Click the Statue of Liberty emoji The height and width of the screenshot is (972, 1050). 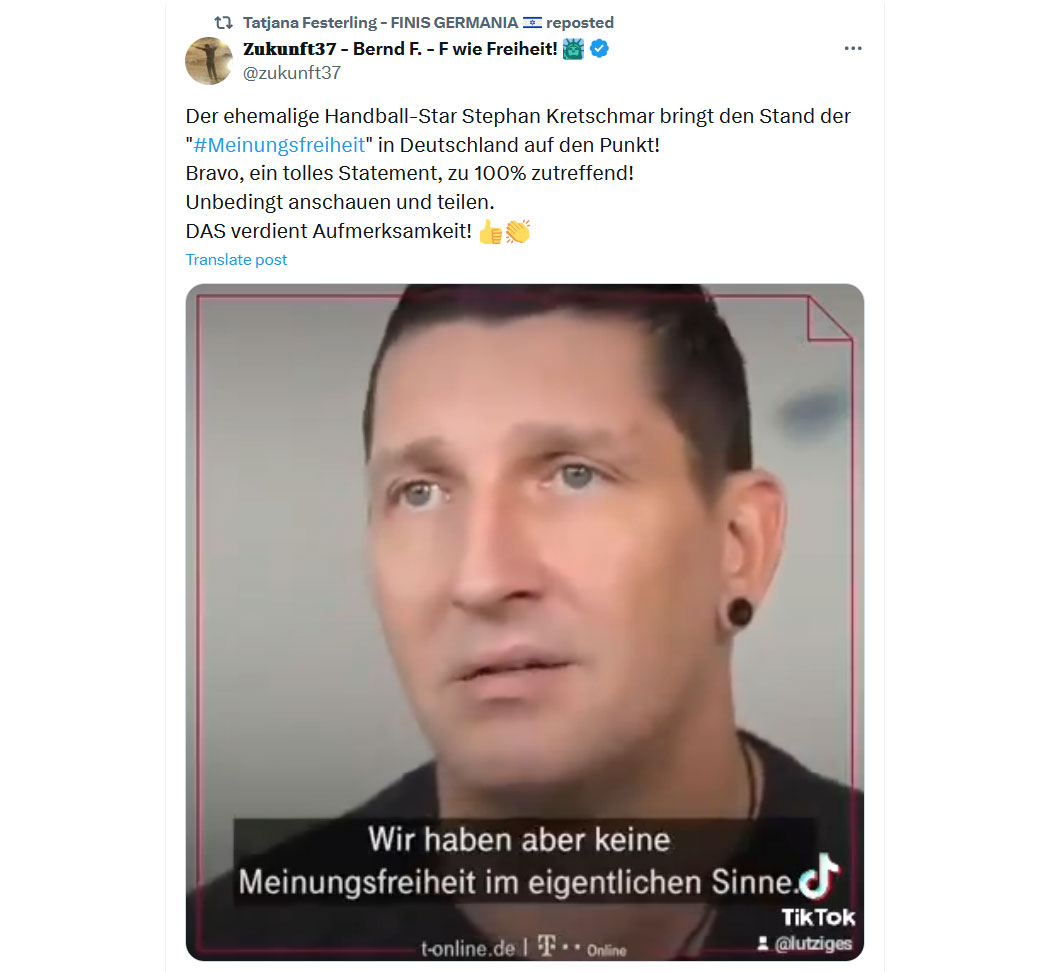573,49
